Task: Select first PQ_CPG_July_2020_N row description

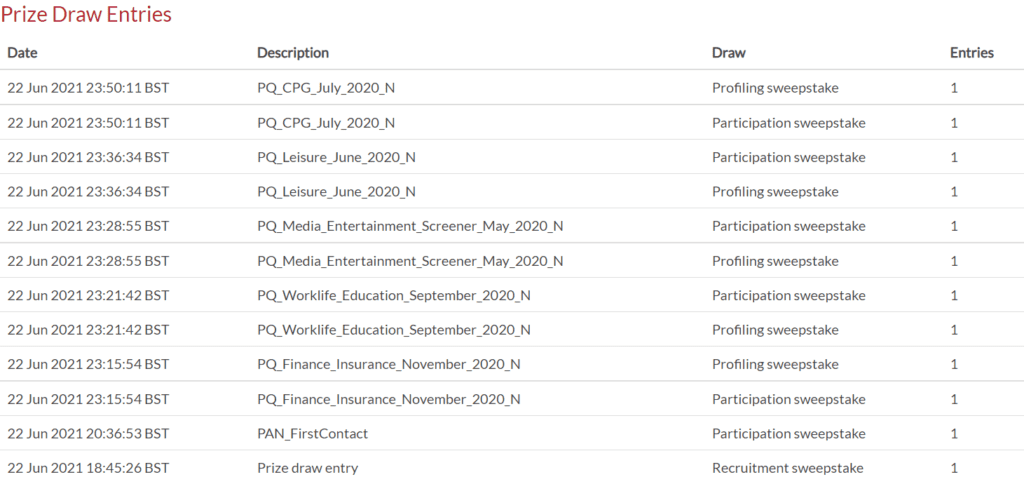Action: click(326, 88)
